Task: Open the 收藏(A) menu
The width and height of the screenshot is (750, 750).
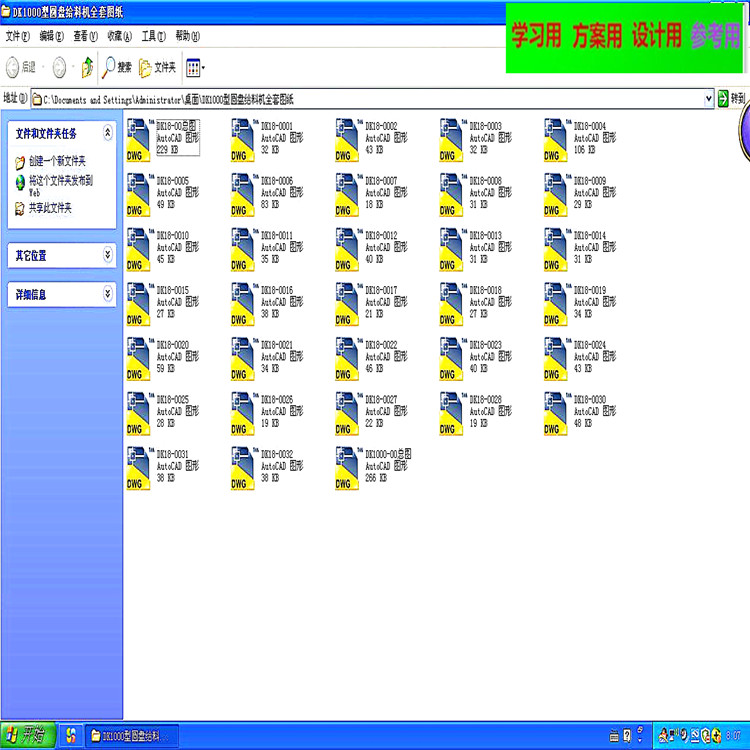Action: [119, 36]
